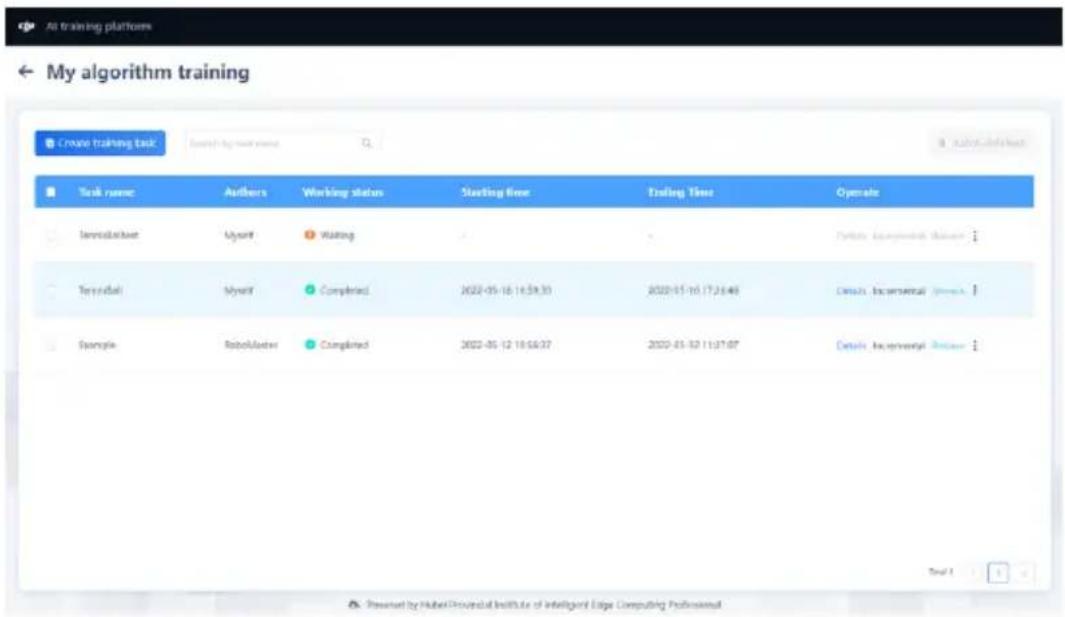Click the Batch deletion button

(982, 143)
